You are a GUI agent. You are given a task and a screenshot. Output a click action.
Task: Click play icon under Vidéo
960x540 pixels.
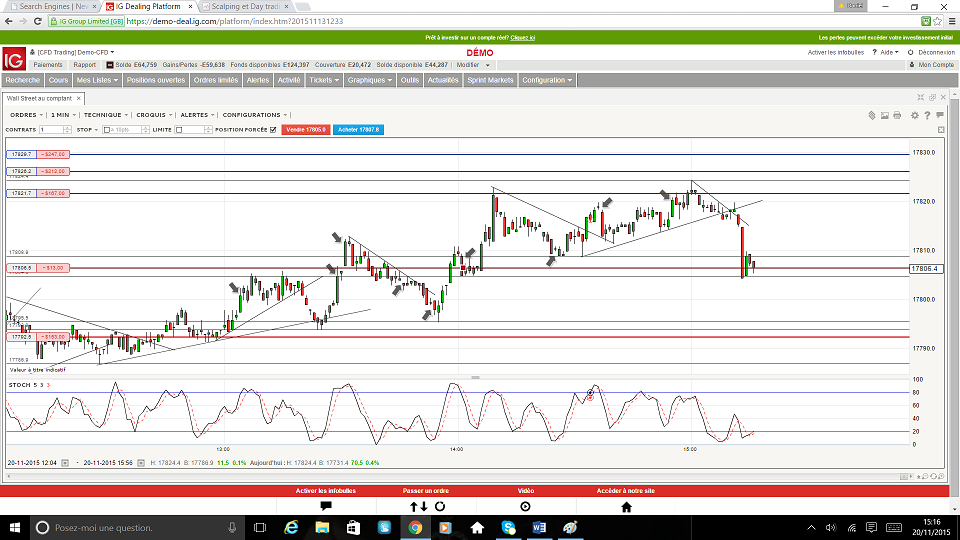click(x=525, y=506)
